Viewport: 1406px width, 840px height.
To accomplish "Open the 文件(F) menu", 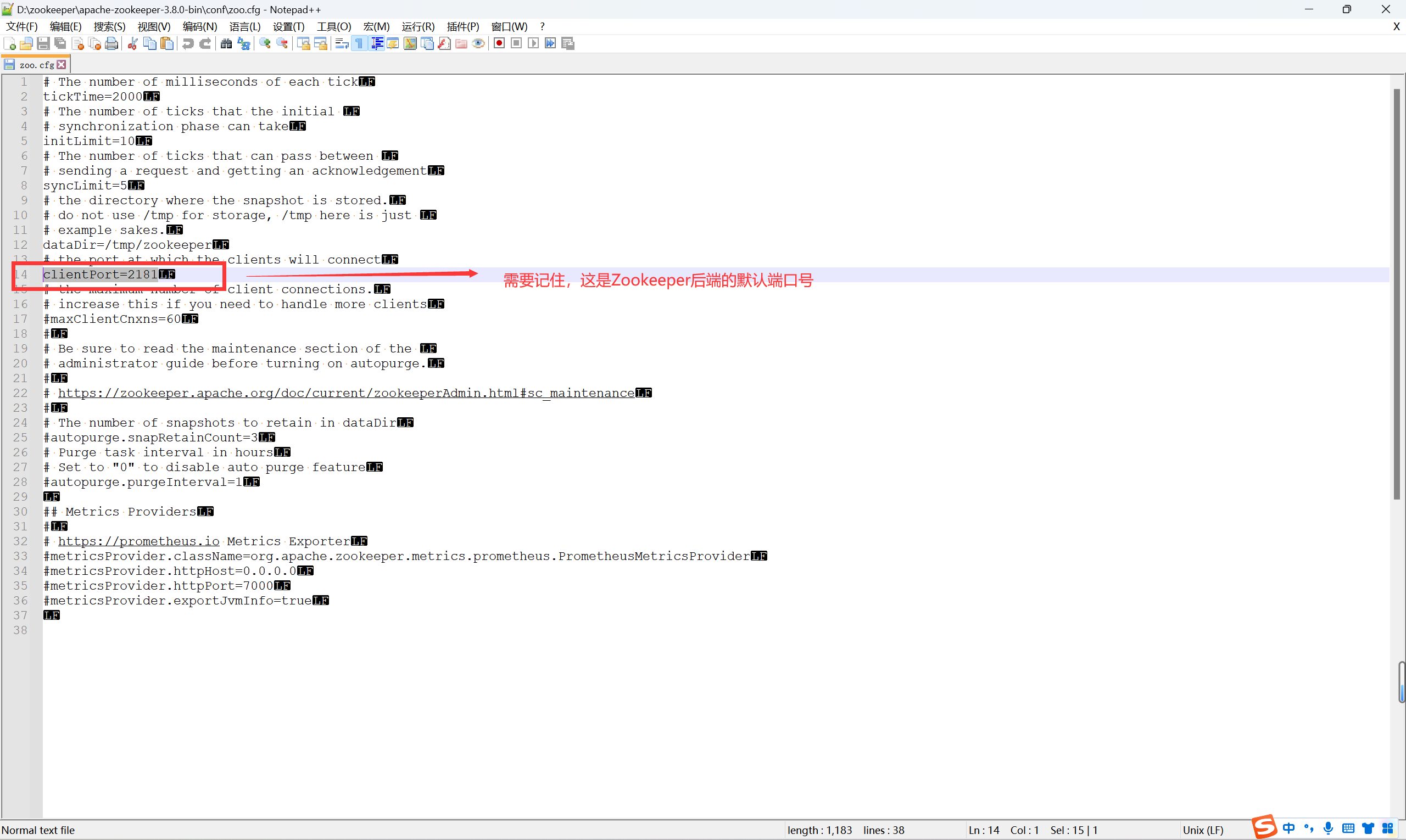I will [x=21, y=26].
